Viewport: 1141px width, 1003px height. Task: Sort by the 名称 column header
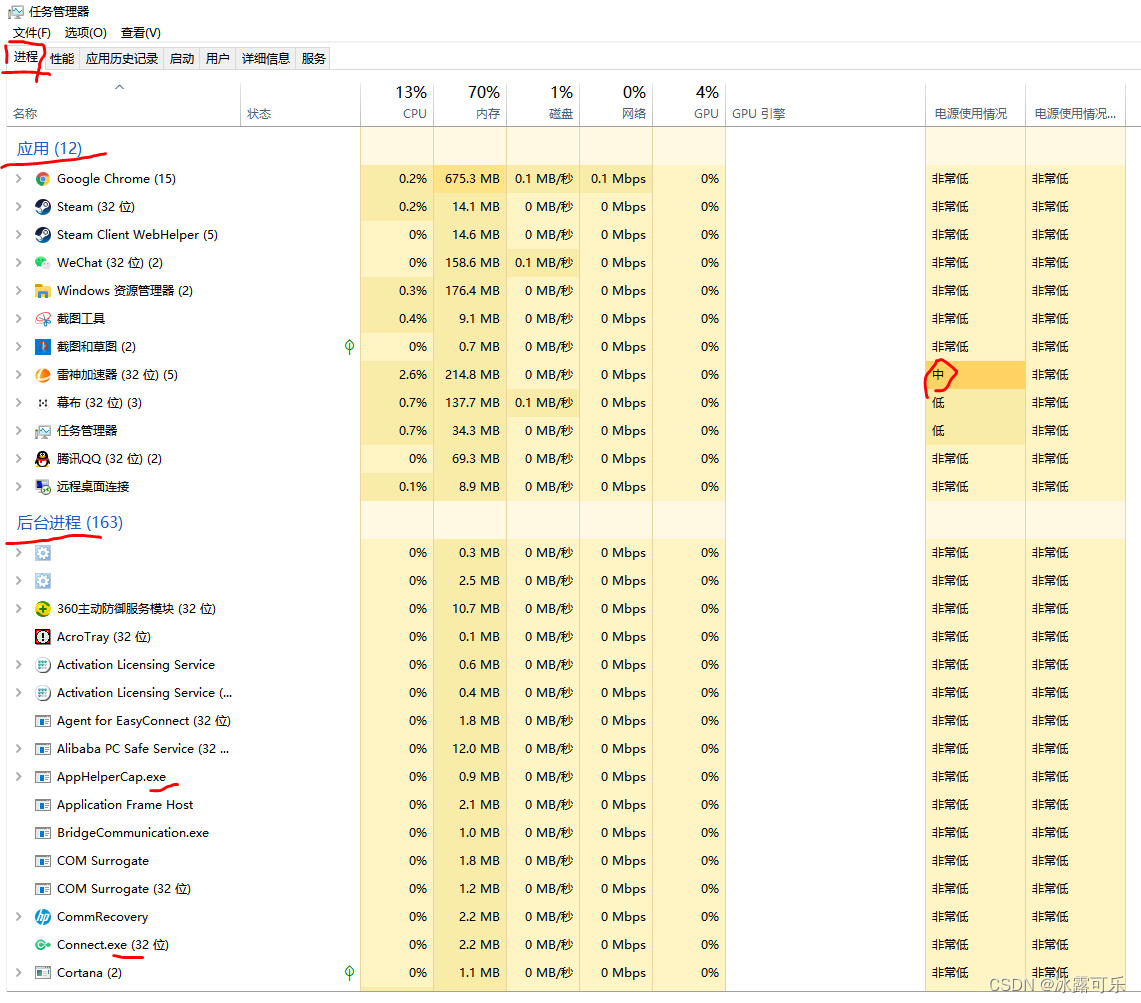tap(124, 103)
